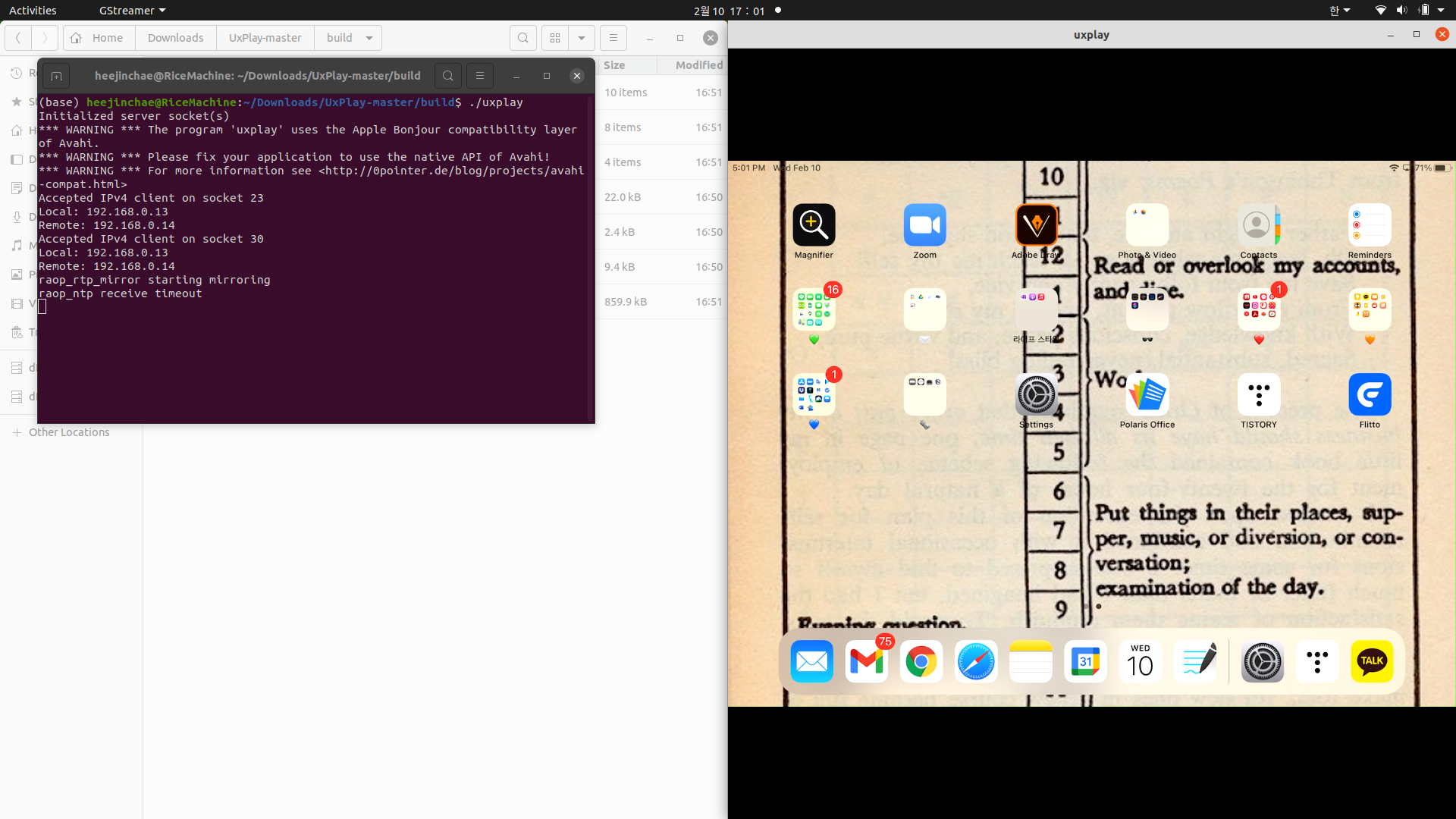Image resolution: width=1456 pixels, height=819 pixels.
Task: Open Safari in the iPad dock
Action: click(975, 661)
